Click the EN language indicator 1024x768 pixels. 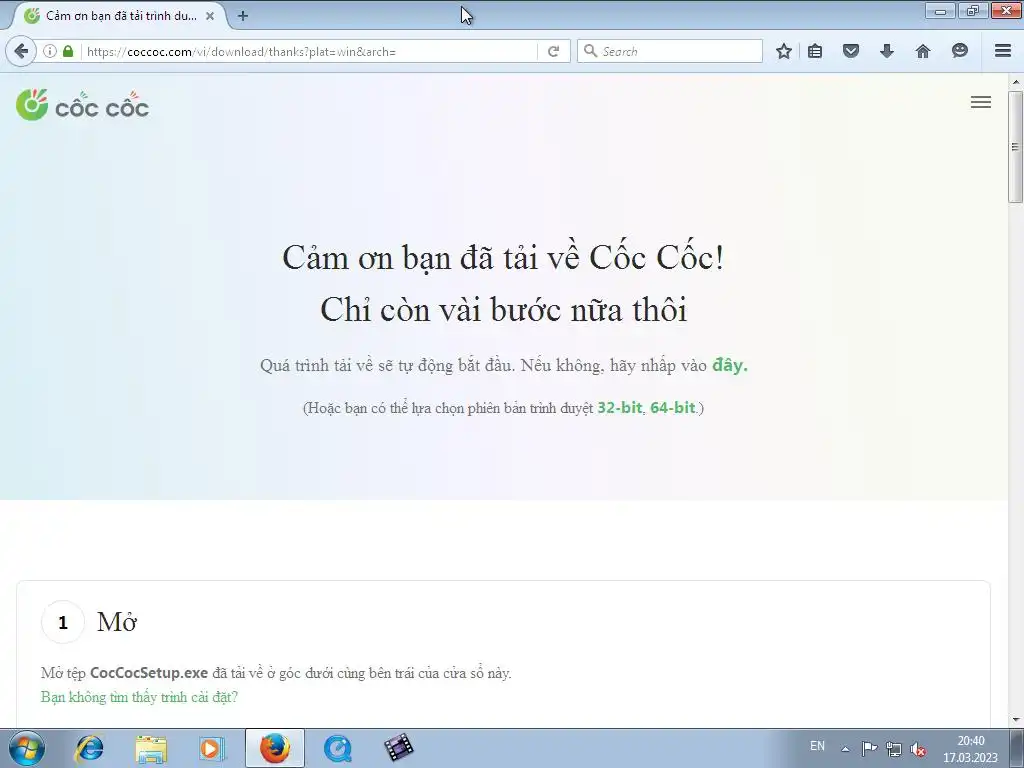click(x=817, y=746)
